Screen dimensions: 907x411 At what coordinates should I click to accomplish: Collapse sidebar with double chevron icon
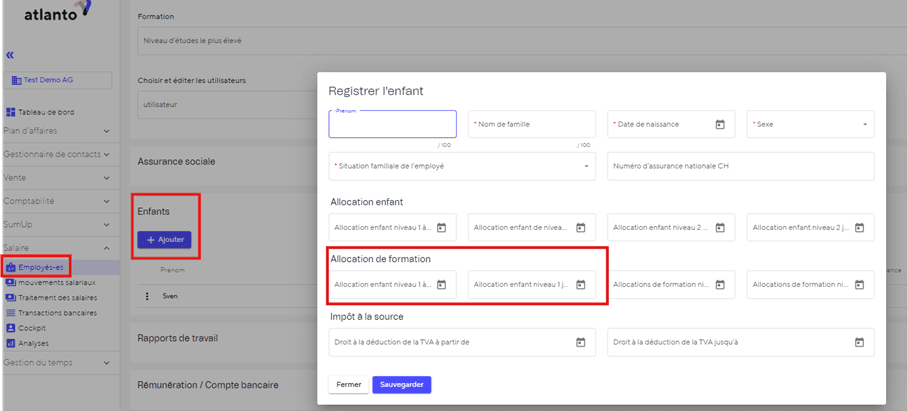10,55
